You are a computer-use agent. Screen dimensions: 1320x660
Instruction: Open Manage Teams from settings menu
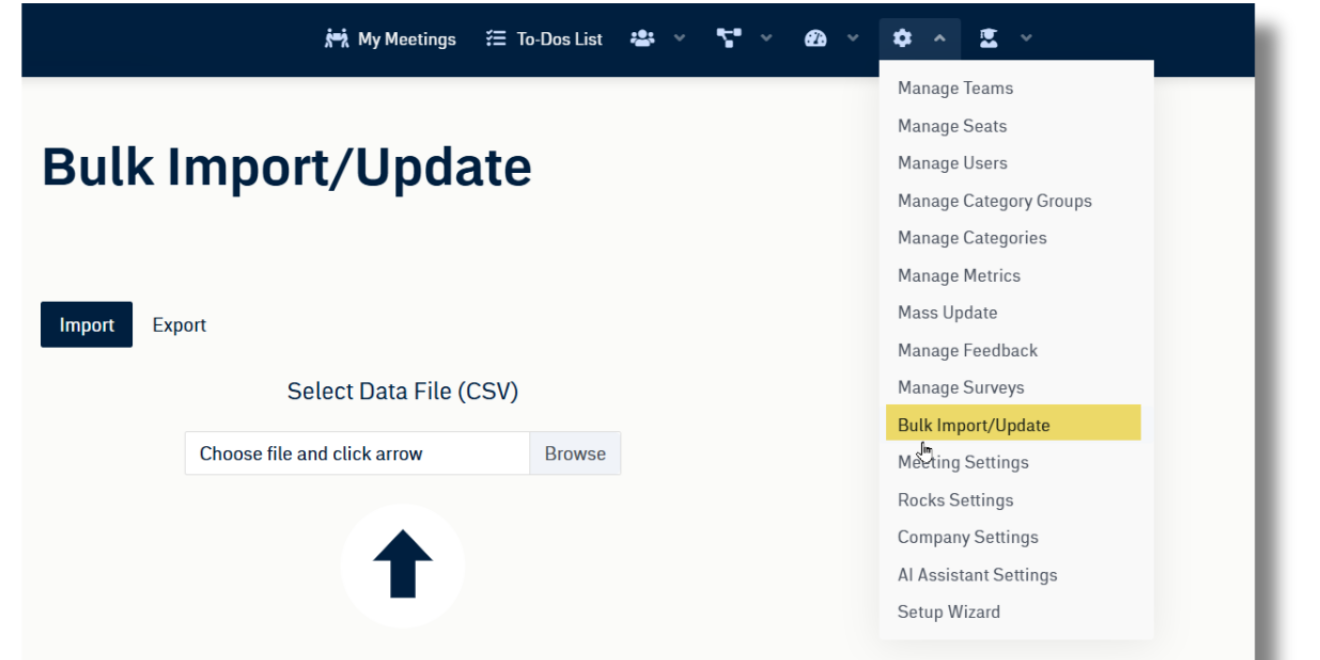coord(955,88)
